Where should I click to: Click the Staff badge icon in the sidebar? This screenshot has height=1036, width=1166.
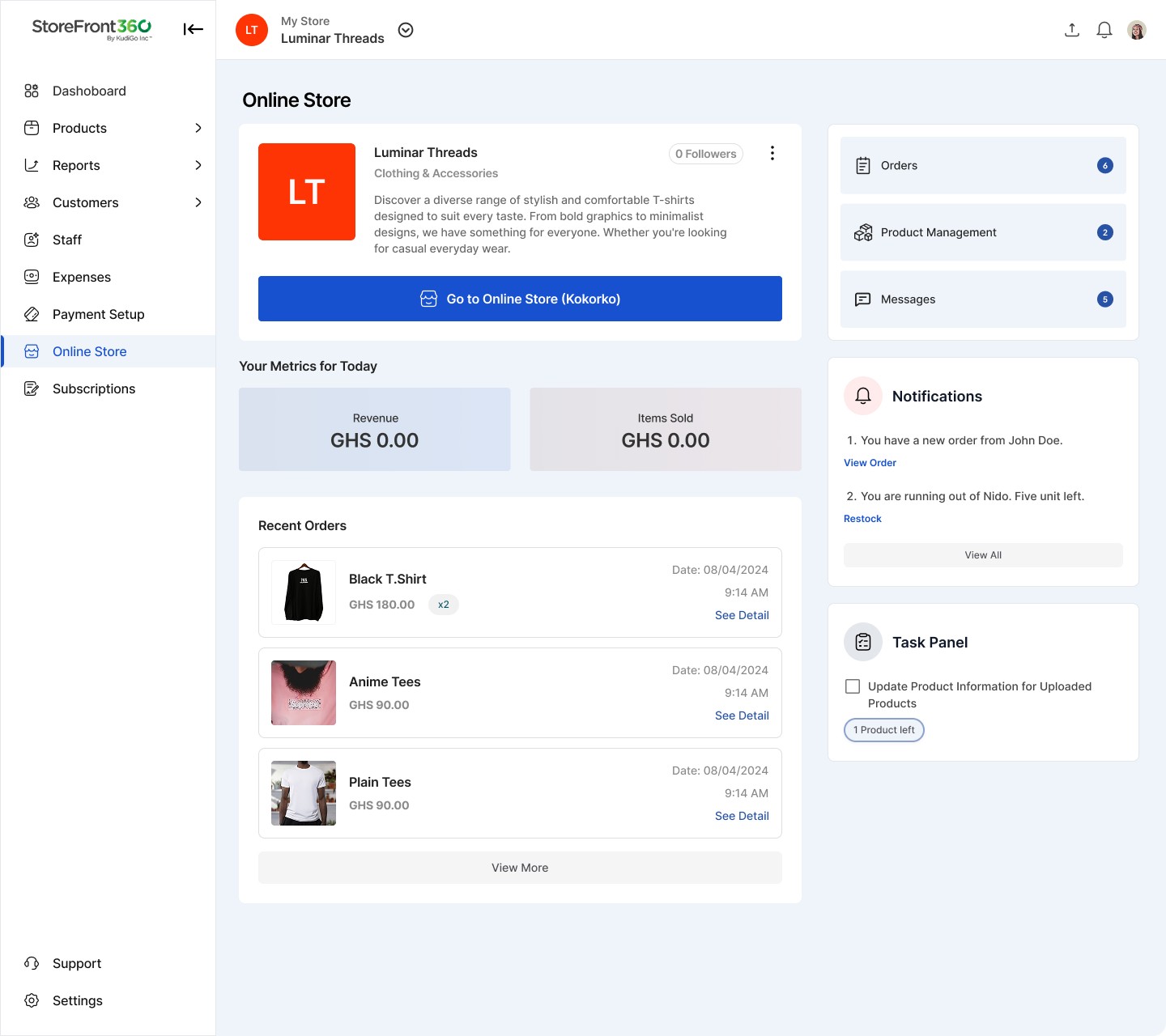click(32, 240)
